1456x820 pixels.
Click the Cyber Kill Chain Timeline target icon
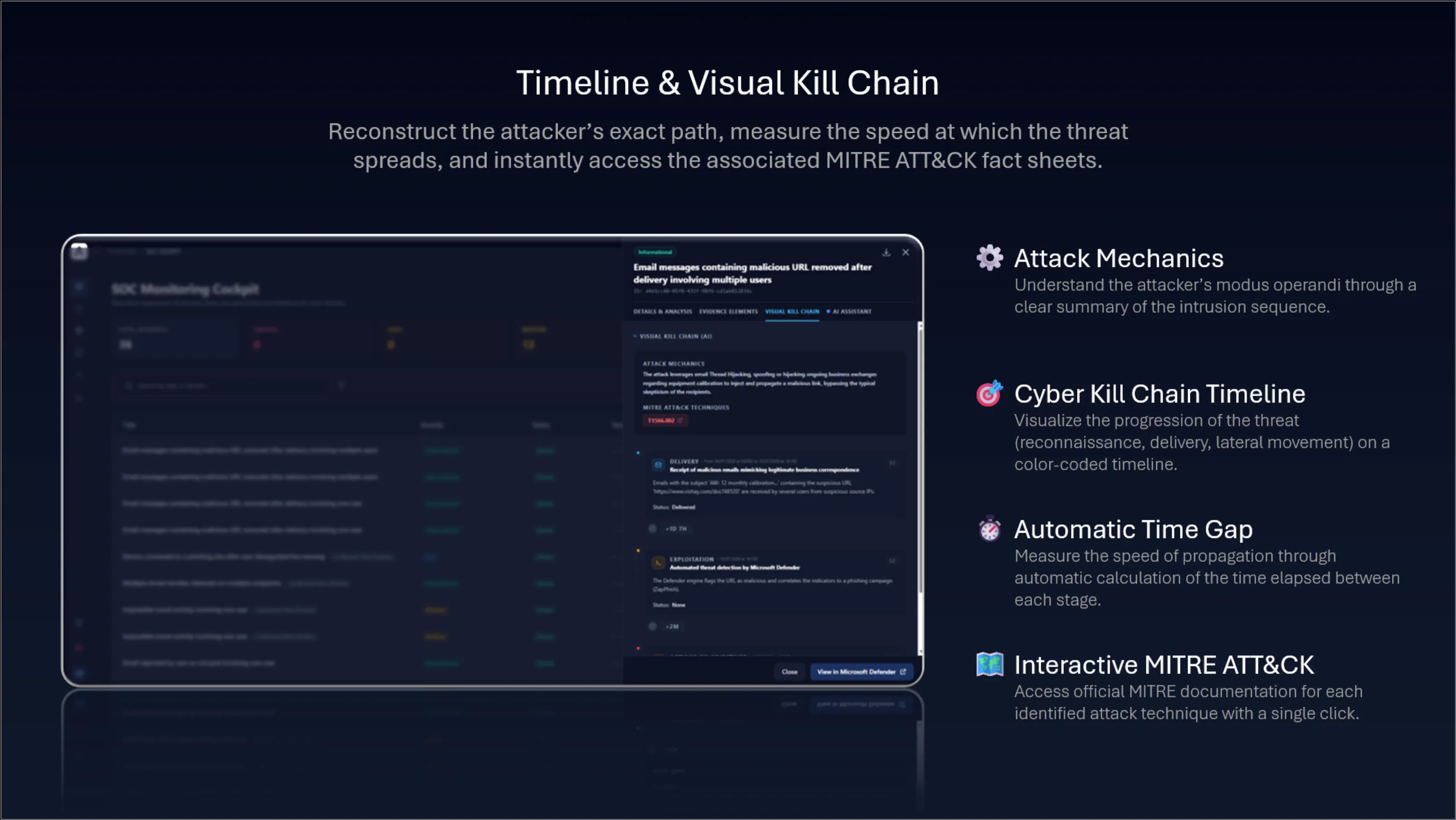coord(990,393)
